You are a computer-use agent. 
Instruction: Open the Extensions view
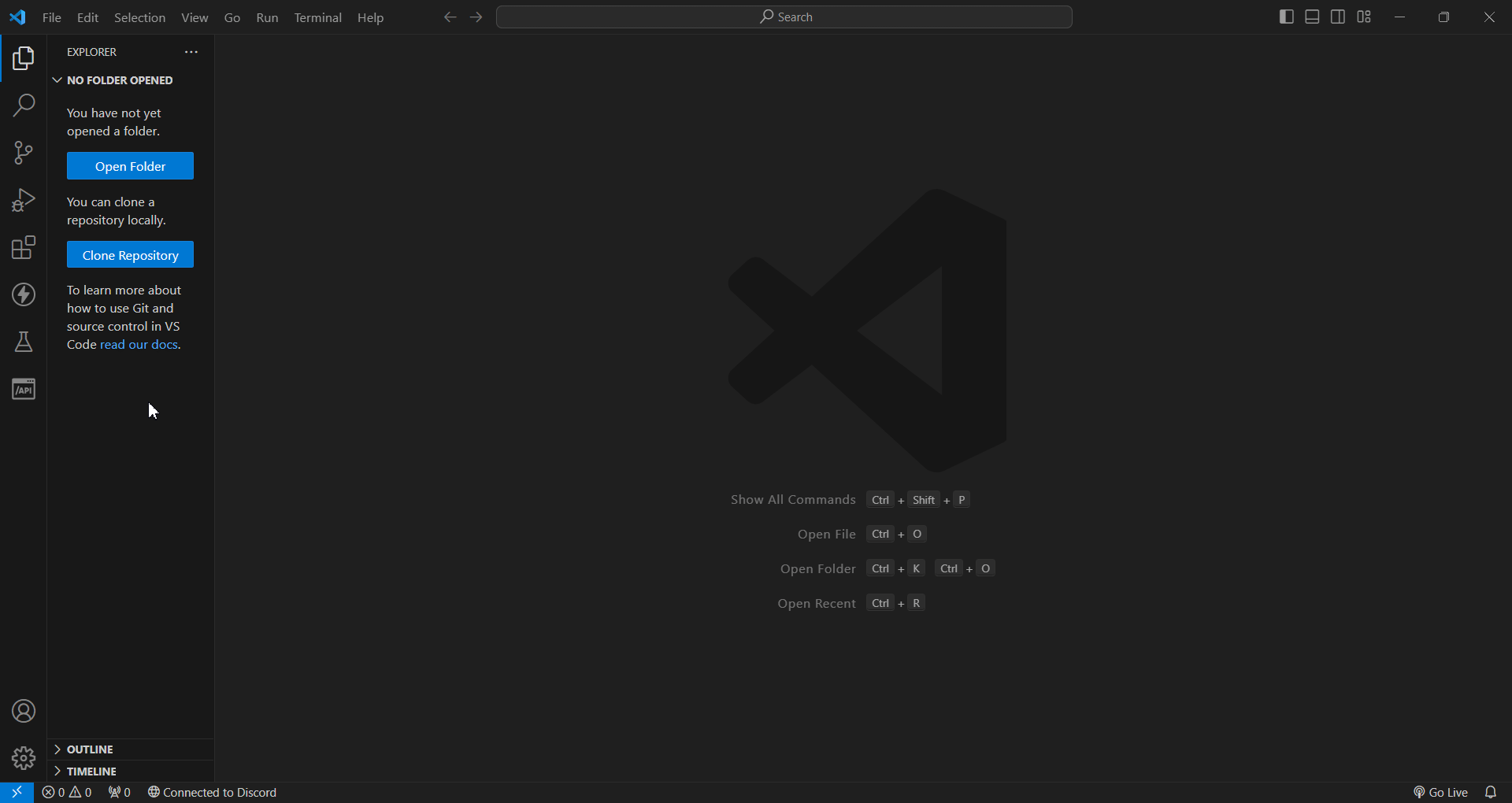point(24,248)
